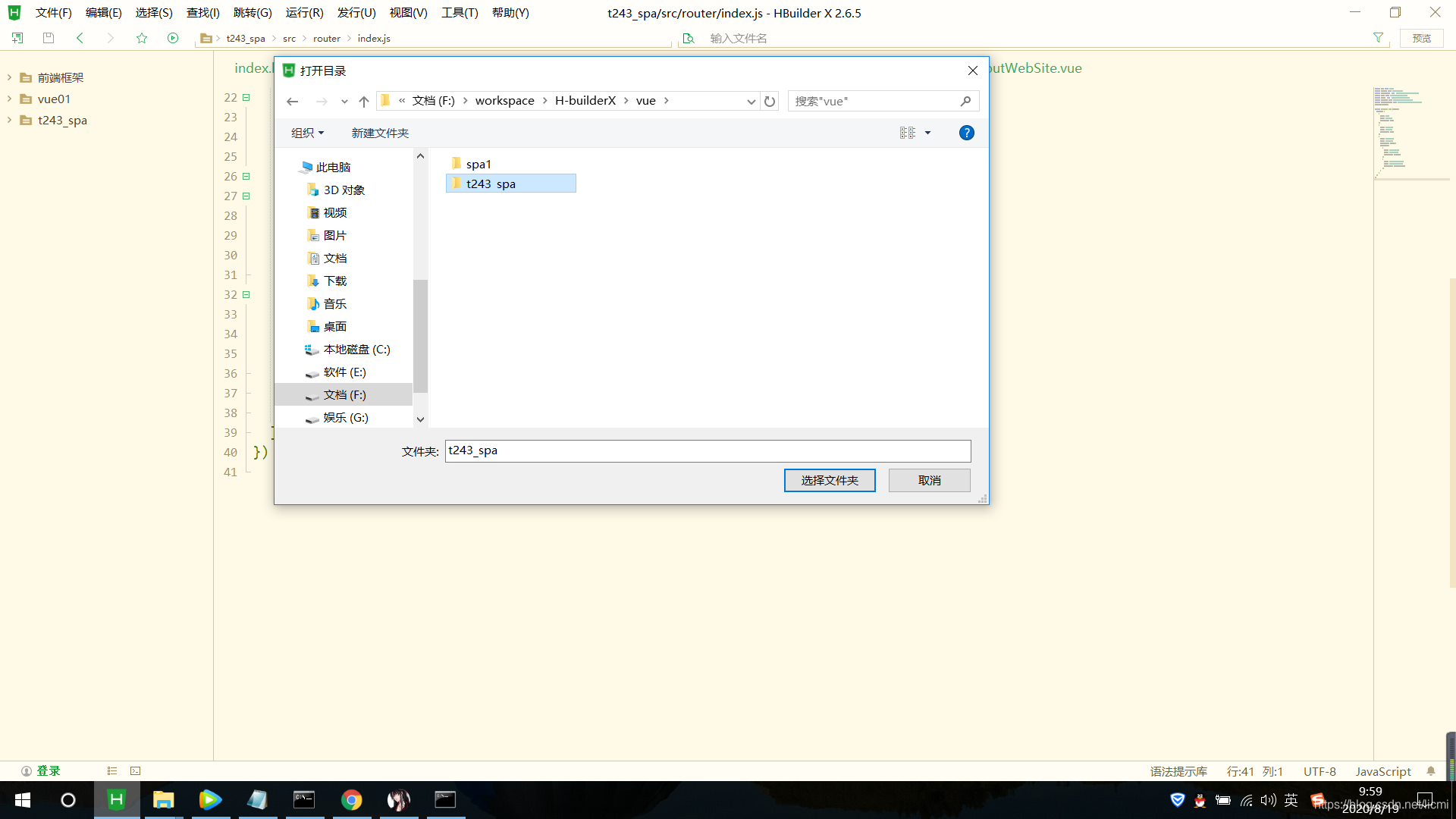Click the 文件夹 name input field
The image size is (1456, 819).
click(x=708, y=450)
